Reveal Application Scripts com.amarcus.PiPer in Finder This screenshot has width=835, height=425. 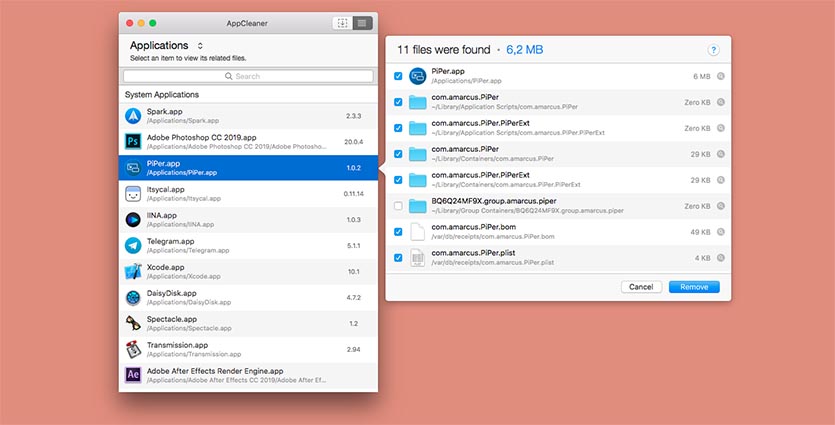(x=721, y=102)
